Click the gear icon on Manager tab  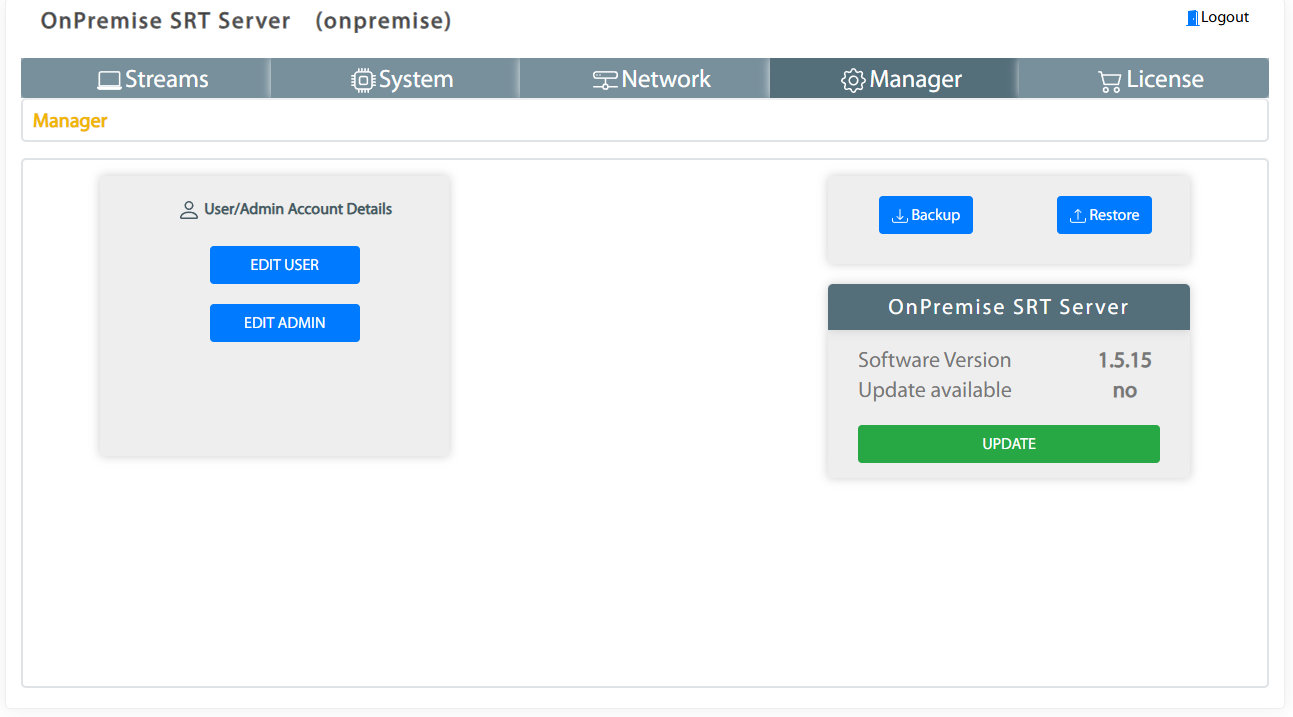pos(853,80)
